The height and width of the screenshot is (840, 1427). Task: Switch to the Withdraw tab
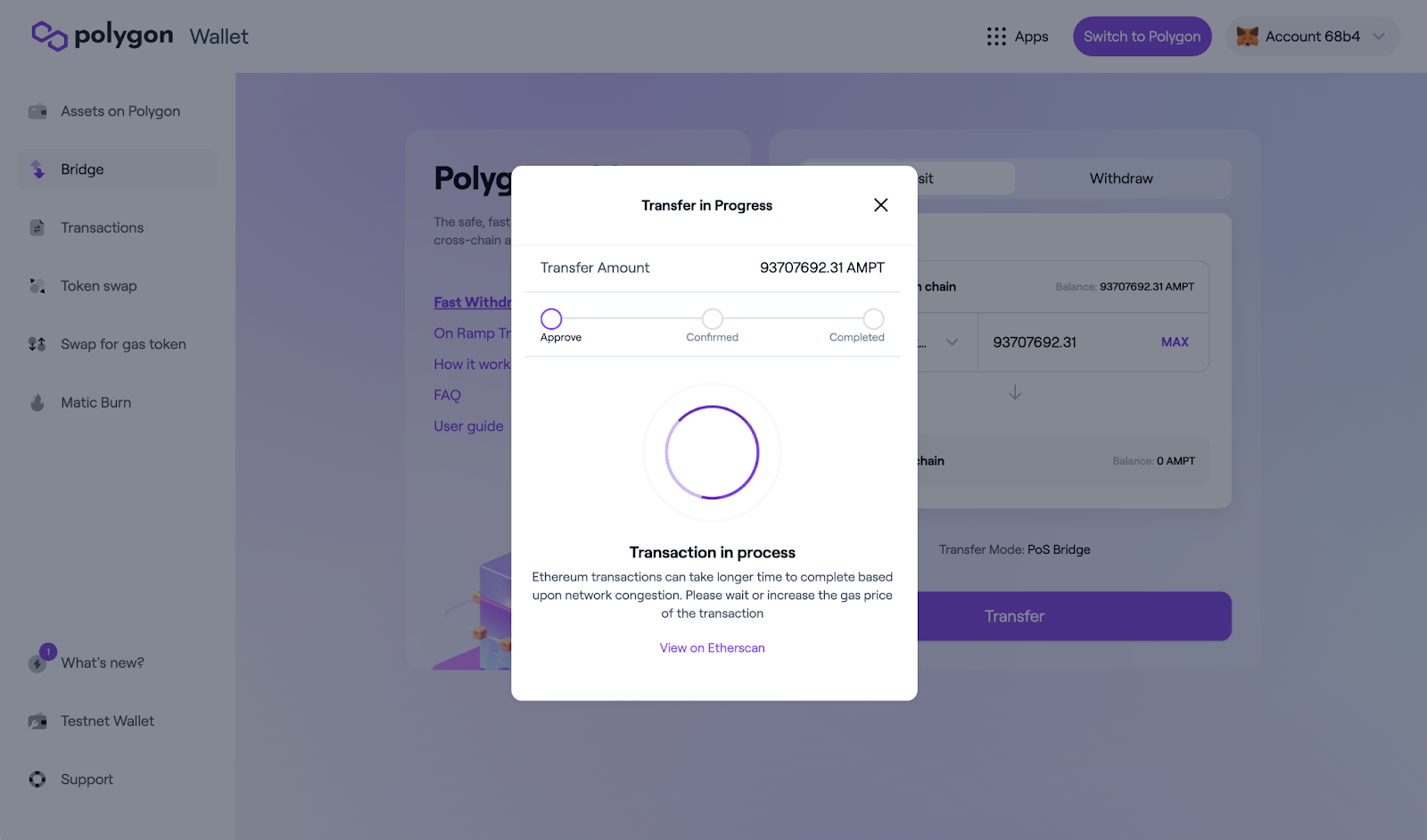(1122, 178)
